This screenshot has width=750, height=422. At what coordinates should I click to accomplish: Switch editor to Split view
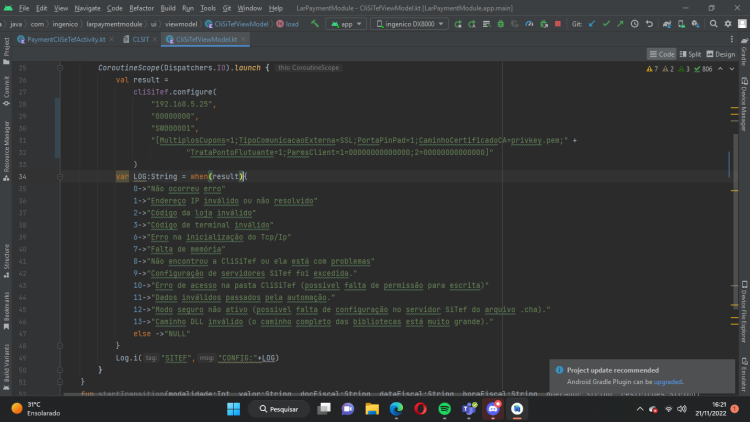click(690, 54)
